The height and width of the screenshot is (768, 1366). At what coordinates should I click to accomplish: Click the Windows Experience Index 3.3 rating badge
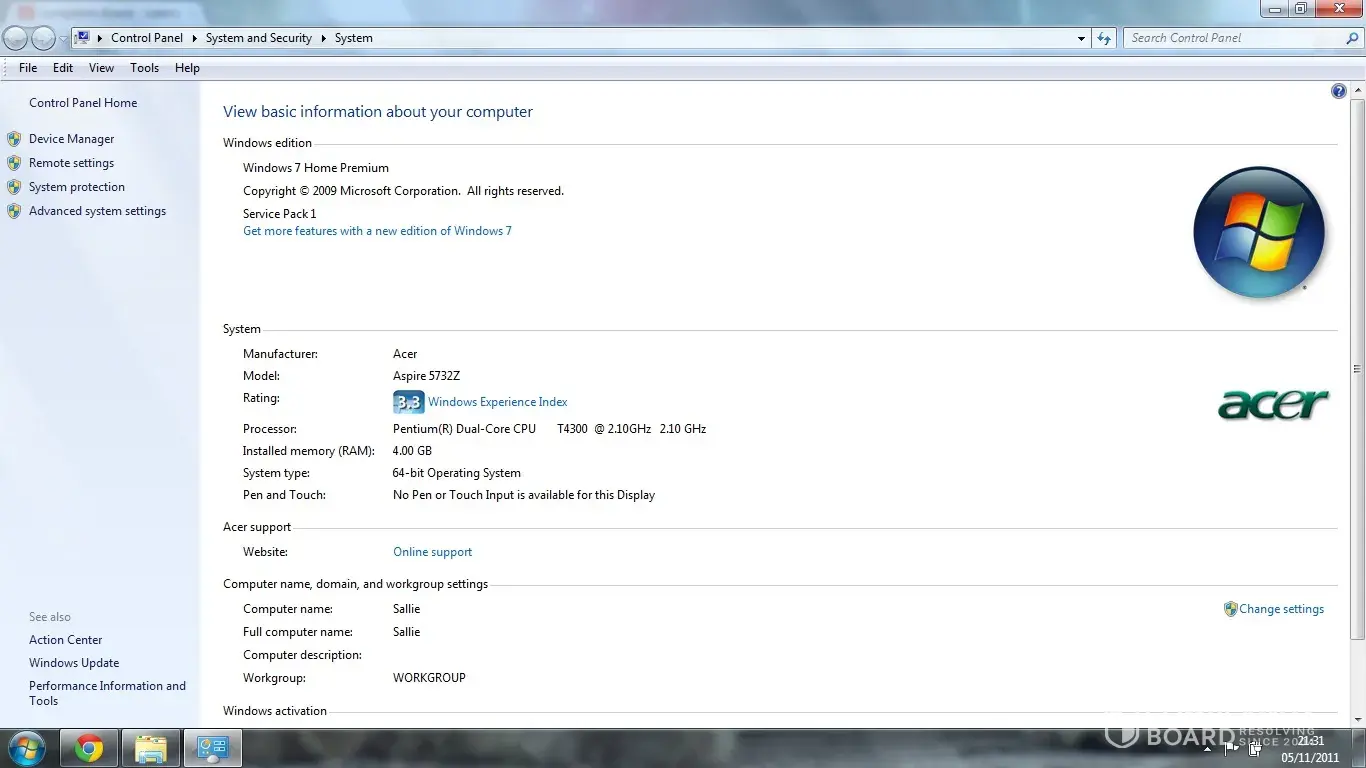[x=408, y=402]
